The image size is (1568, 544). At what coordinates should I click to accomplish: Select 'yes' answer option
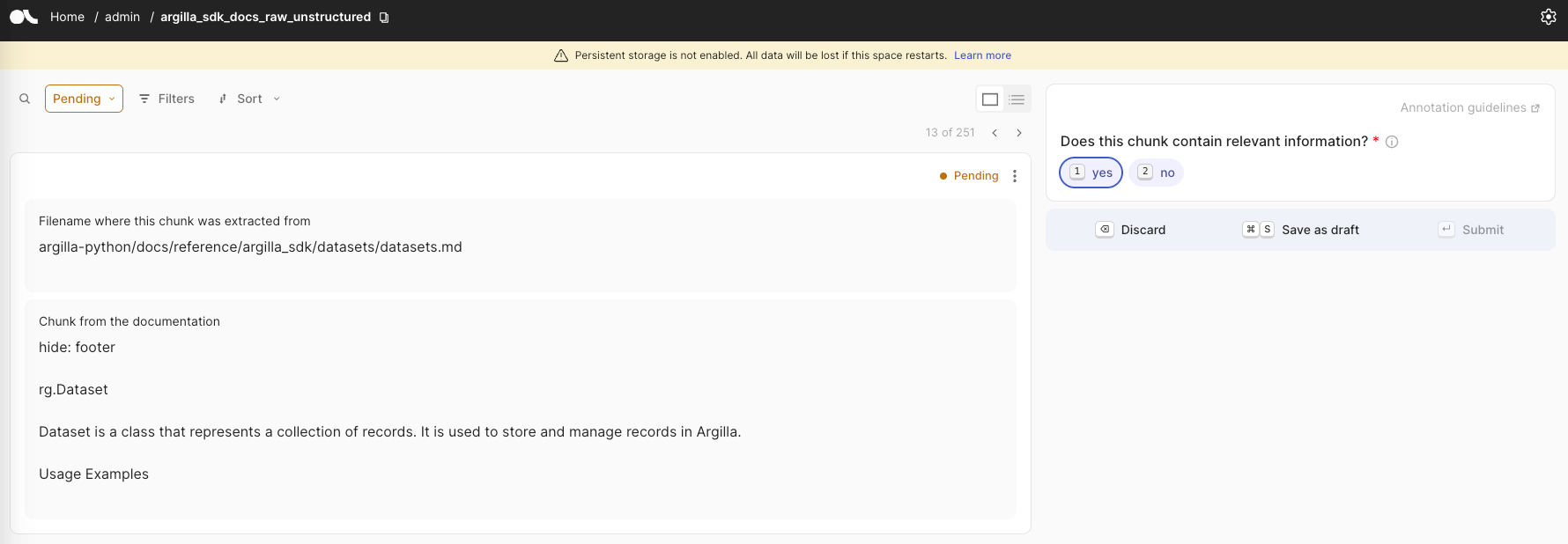point(1091,173)
